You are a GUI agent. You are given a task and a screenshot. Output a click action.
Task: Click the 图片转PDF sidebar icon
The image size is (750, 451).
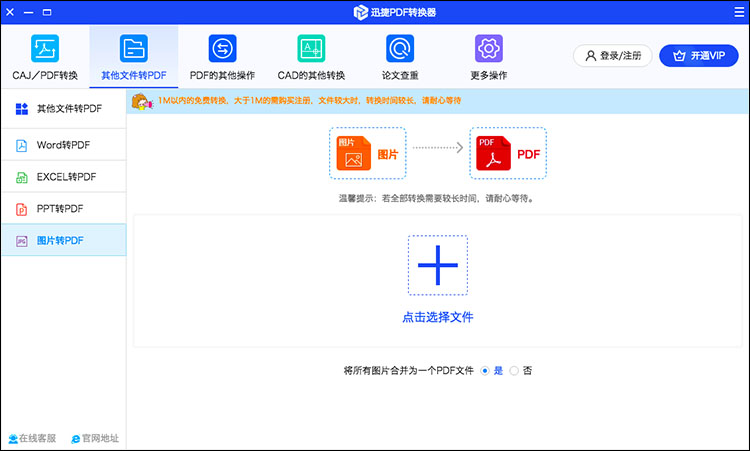[x=22, y=241]
